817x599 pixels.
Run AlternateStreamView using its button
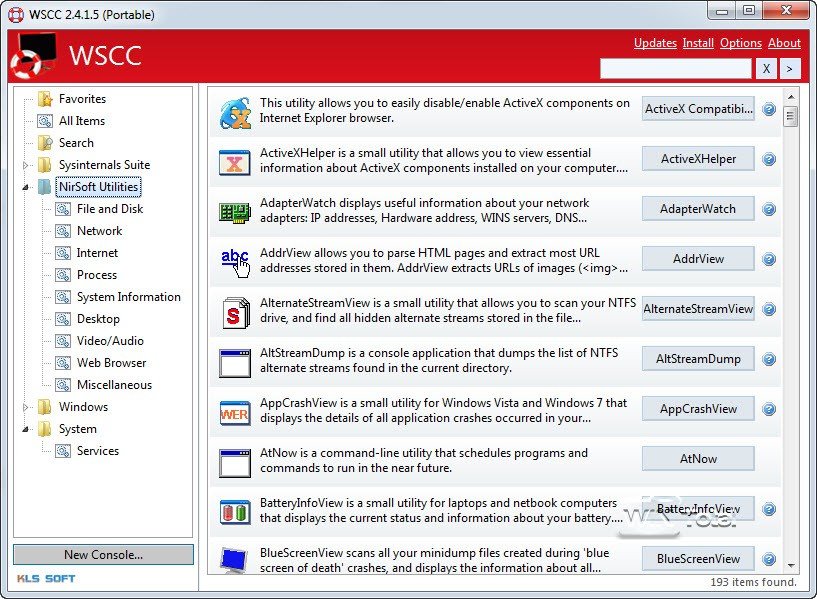point(698,309)
